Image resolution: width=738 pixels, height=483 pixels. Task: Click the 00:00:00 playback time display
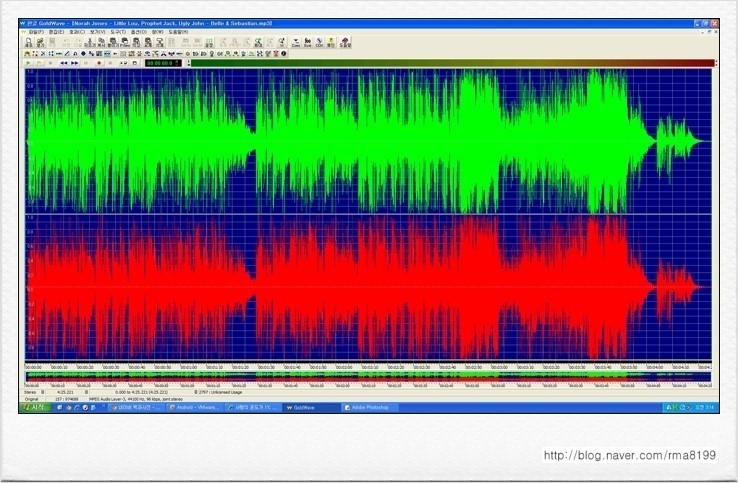coord(163,63)
